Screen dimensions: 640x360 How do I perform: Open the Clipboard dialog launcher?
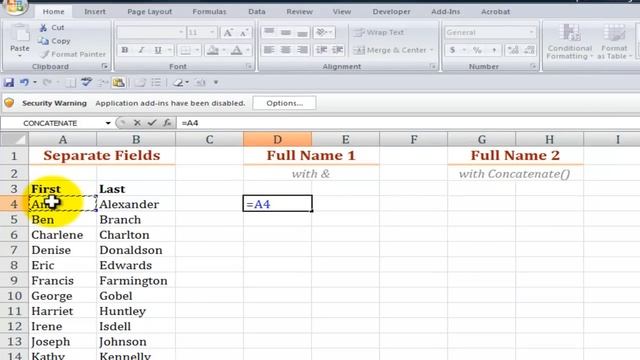click(104, 66)
